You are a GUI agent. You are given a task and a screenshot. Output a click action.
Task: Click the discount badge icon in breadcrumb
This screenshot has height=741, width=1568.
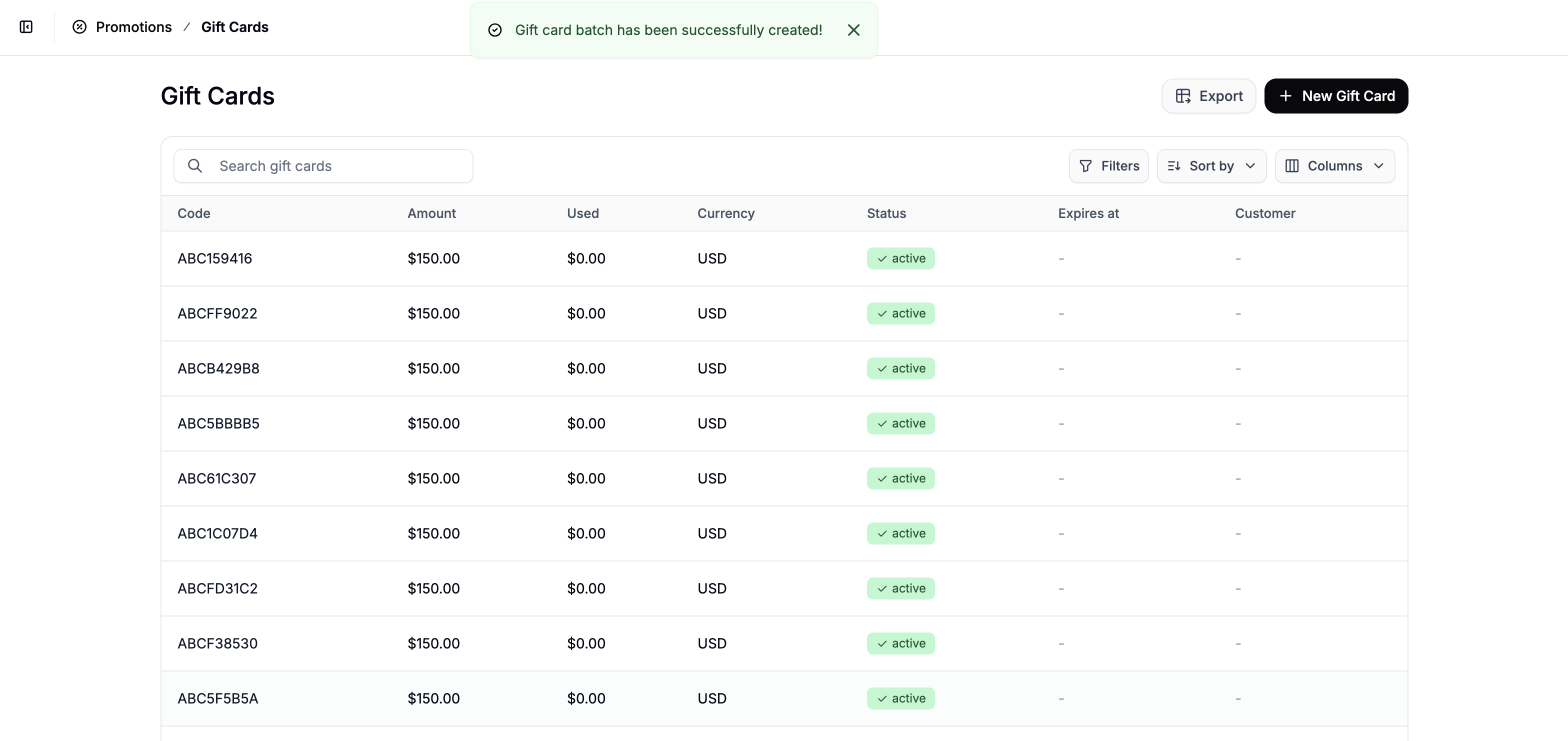[x=79, y=27]
